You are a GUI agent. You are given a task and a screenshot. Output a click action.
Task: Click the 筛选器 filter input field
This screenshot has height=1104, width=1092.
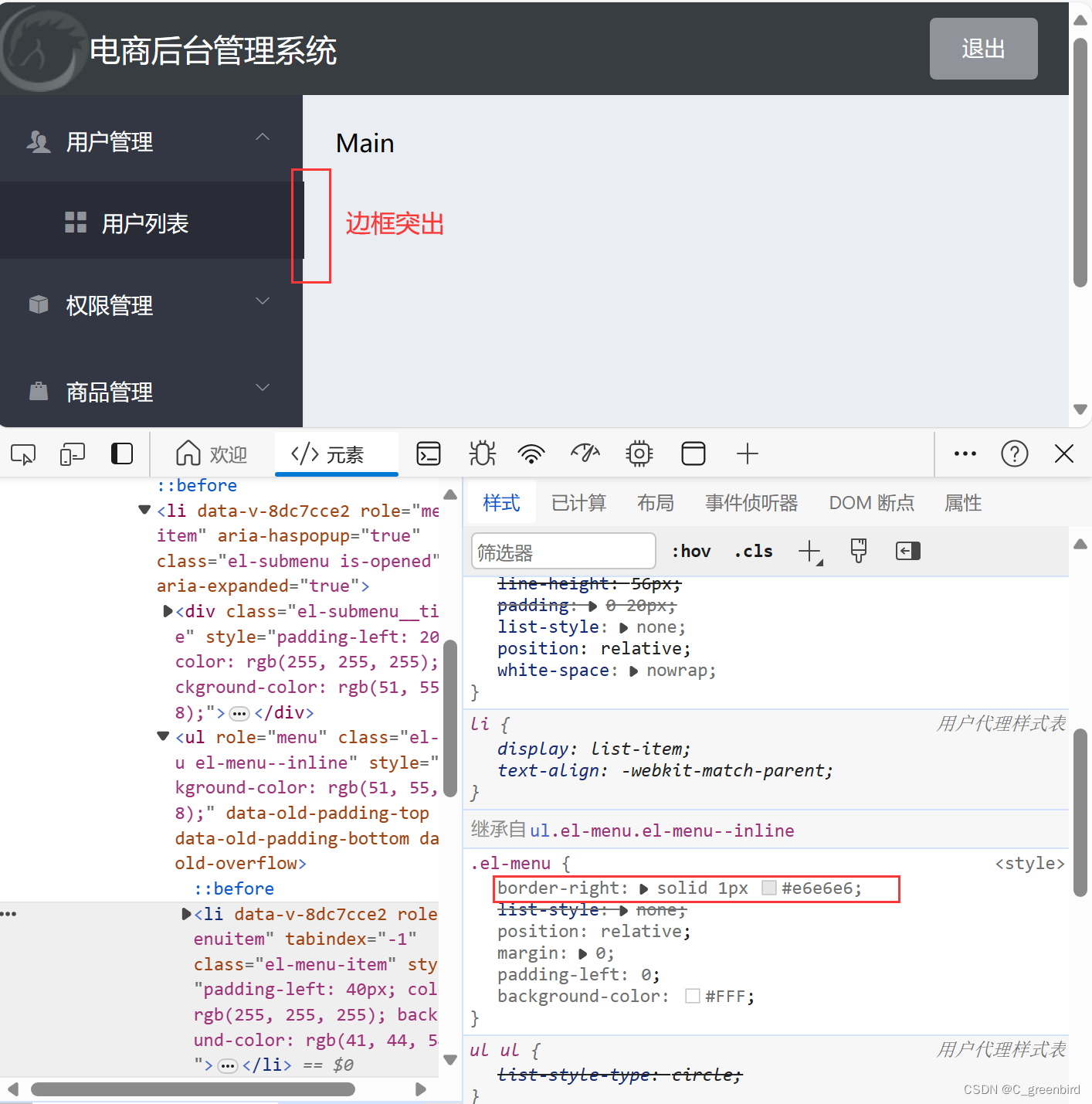pos(564,552)
